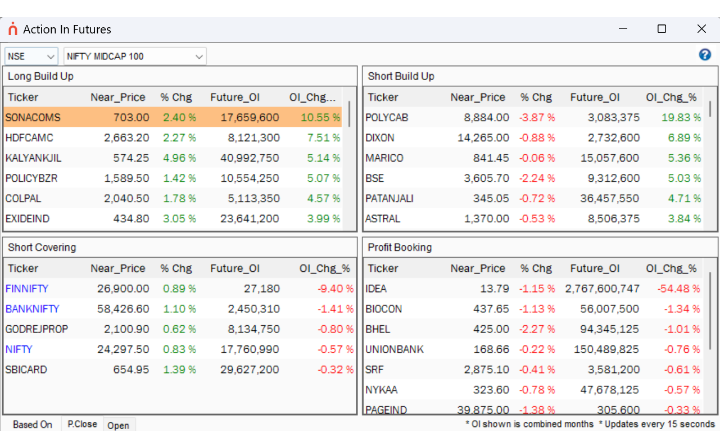Select IDEA in Profit Booking

click(376, 289)
